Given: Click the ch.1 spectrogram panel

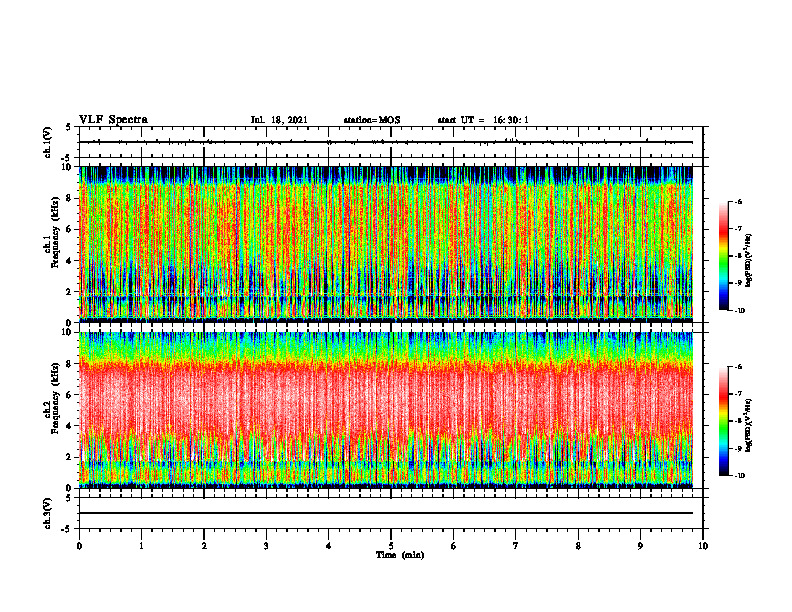Looking at the screenshot, I should (386, 244).
